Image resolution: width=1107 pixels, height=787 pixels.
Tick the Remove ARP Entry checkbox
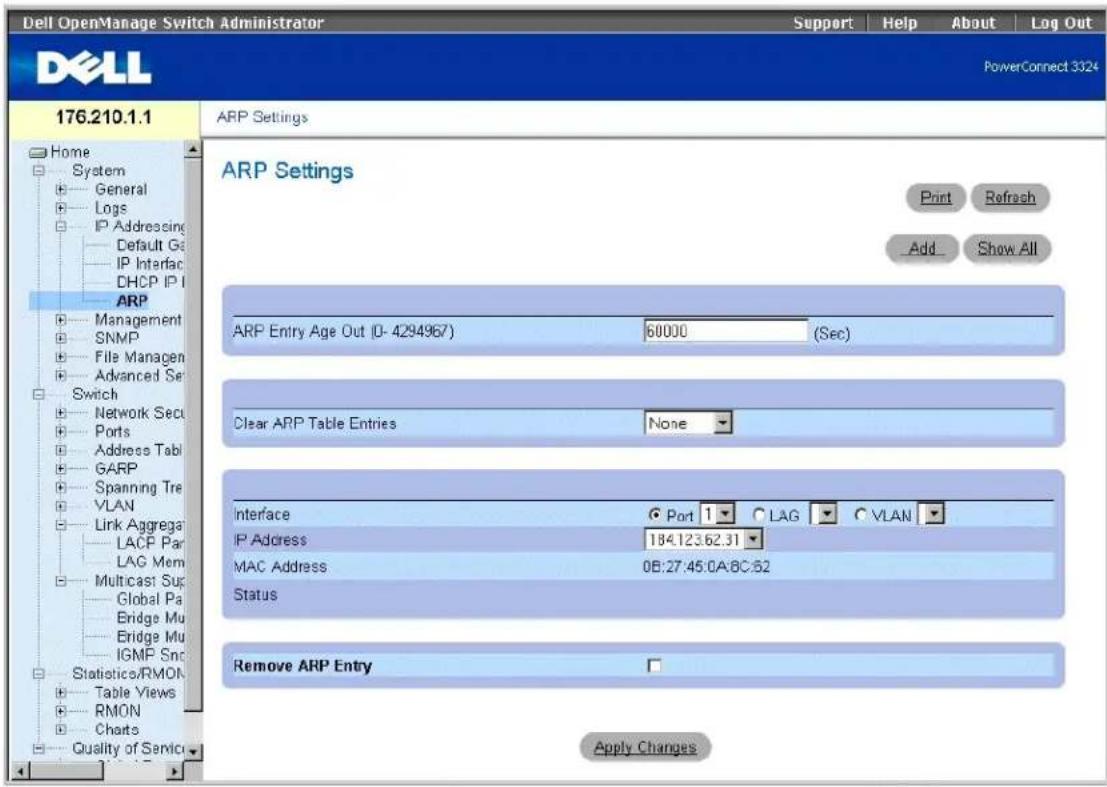654,666
